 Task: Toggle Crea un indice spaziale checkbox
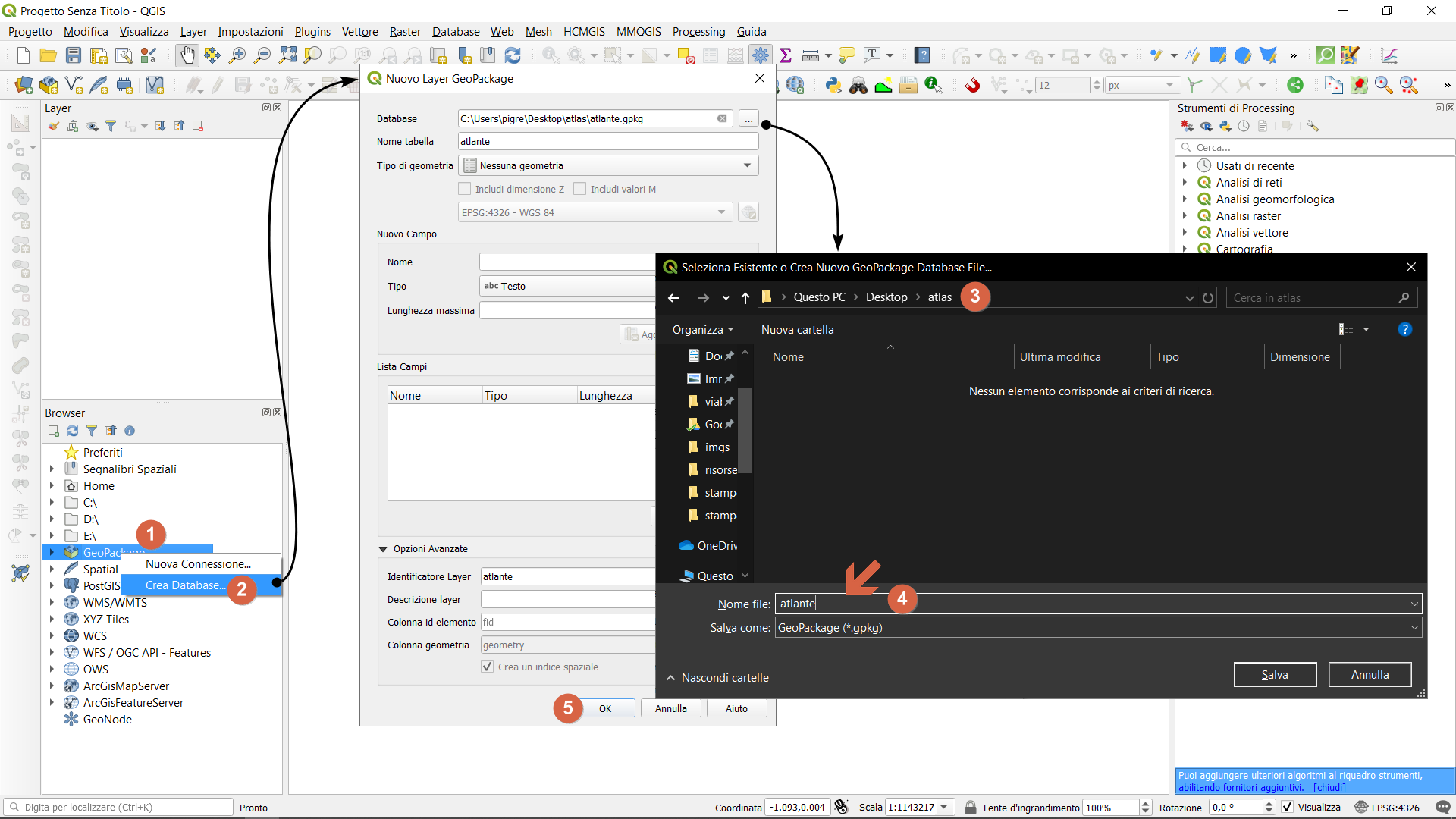point(488,667)
